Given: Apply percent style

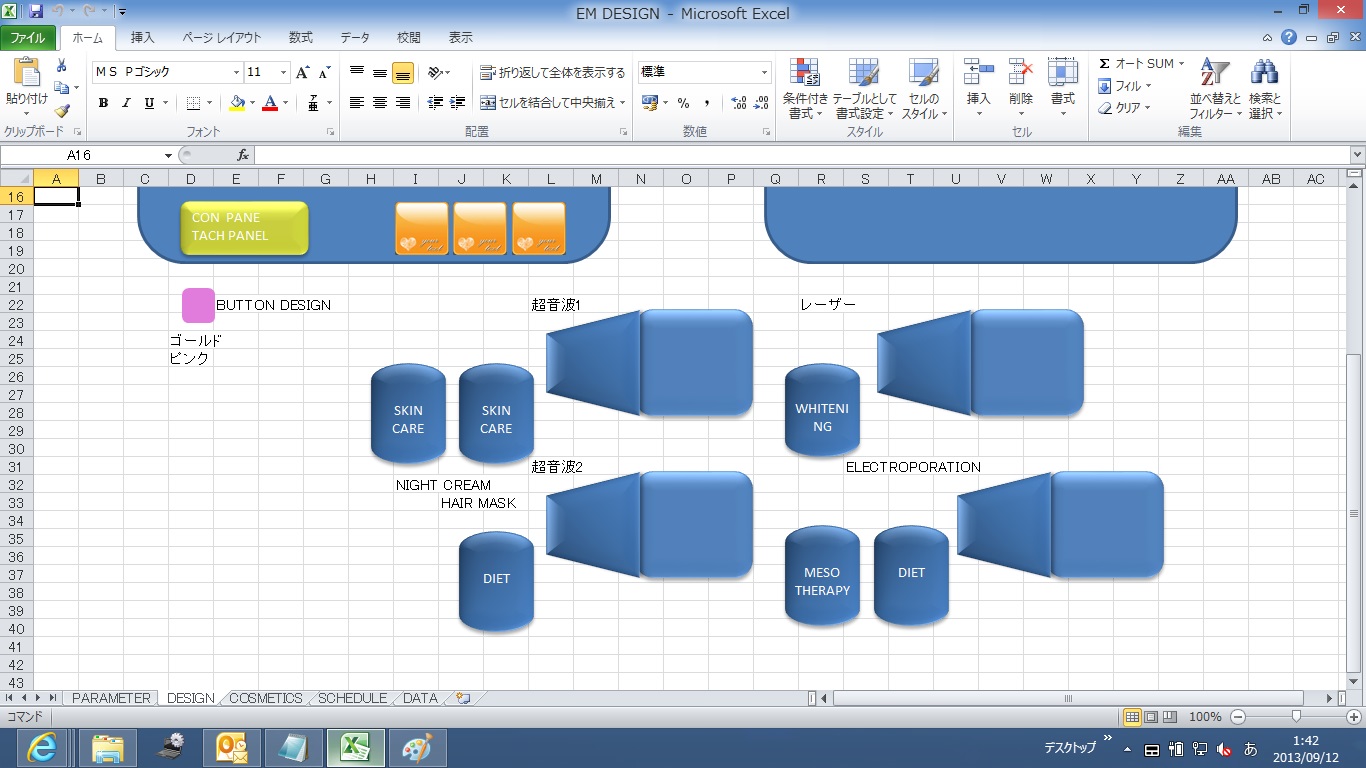Looking at the screenshot, I should tap(683, 103).
